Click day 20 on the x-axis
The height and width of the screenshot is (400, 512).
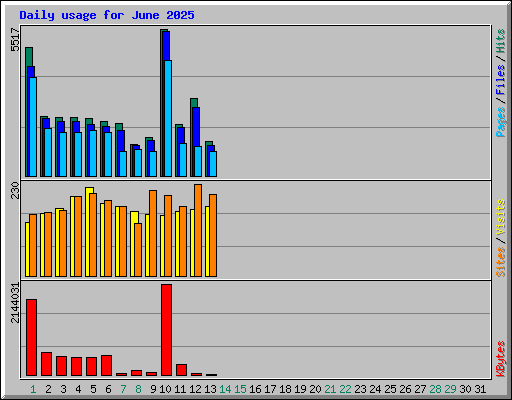[x=315, y=389]
